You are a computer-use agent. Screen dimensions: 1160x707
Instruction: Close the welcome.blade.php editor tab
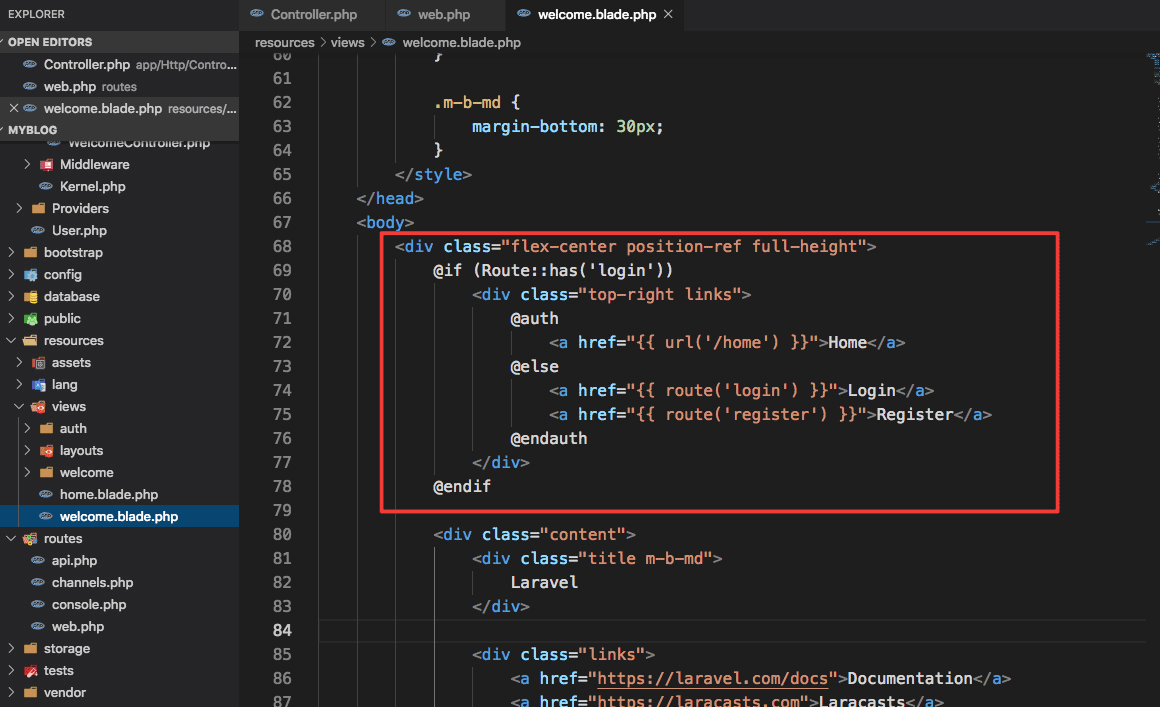coord(668,15)
